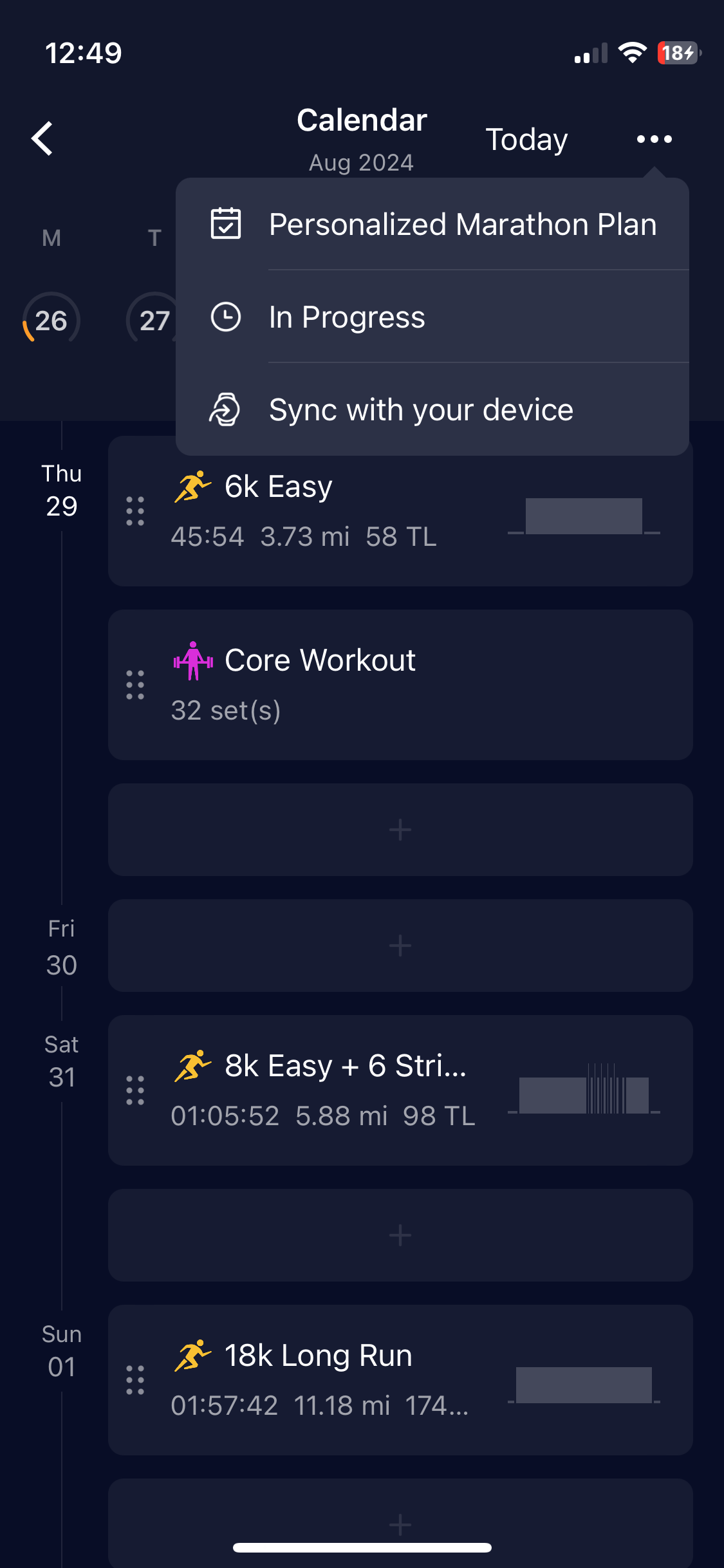Tap the running icon on 18k Long Run

[x=192, y=1355]
